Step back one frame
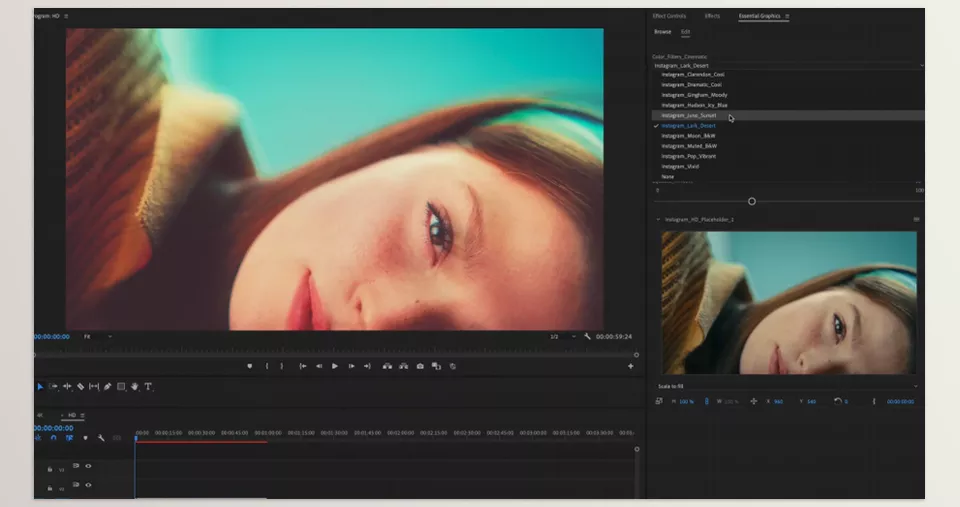This screenshot has height=507, width=960. point(319,366)
